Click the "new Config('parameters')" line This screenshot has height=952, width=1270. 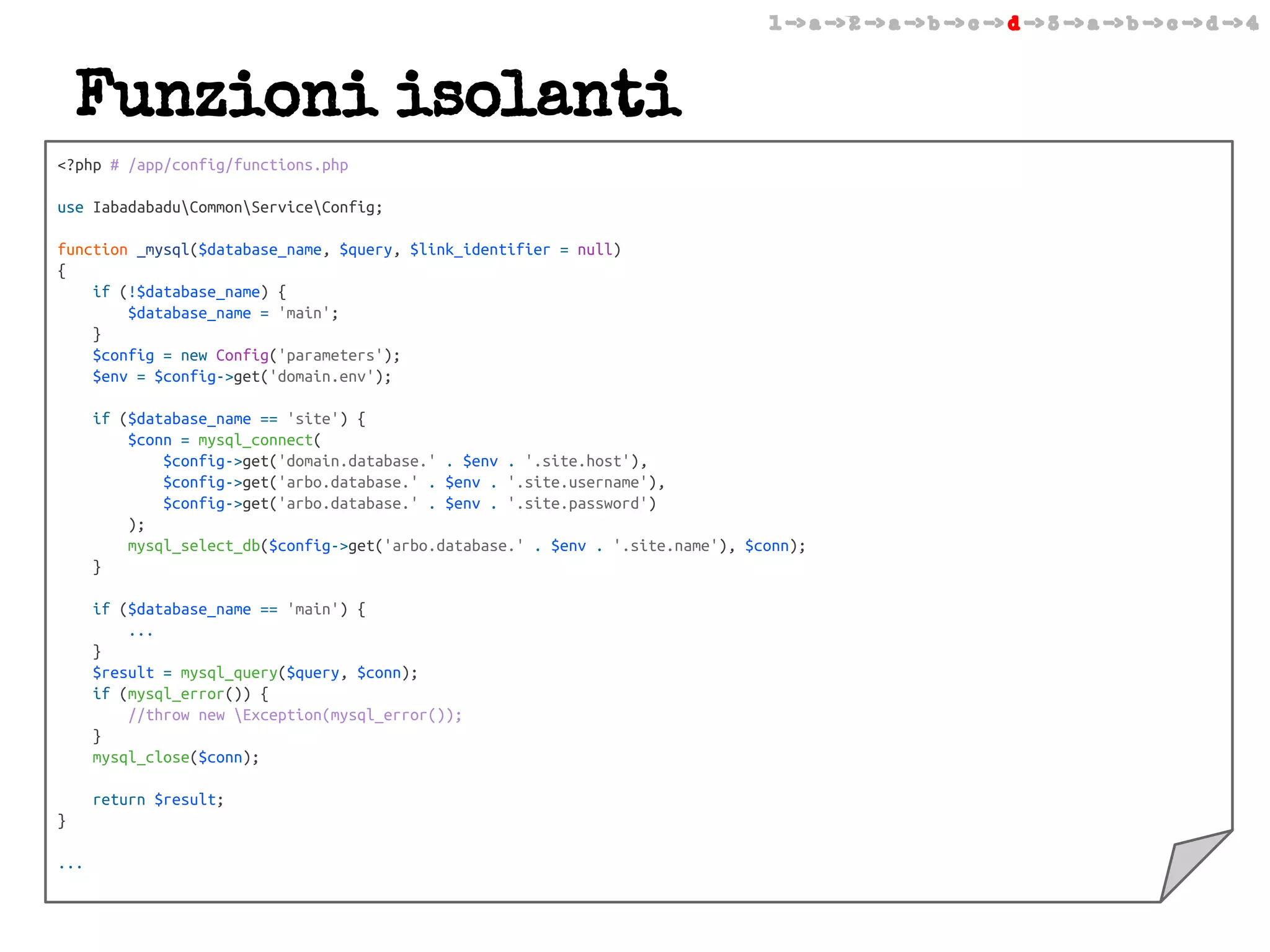[246, 355]
